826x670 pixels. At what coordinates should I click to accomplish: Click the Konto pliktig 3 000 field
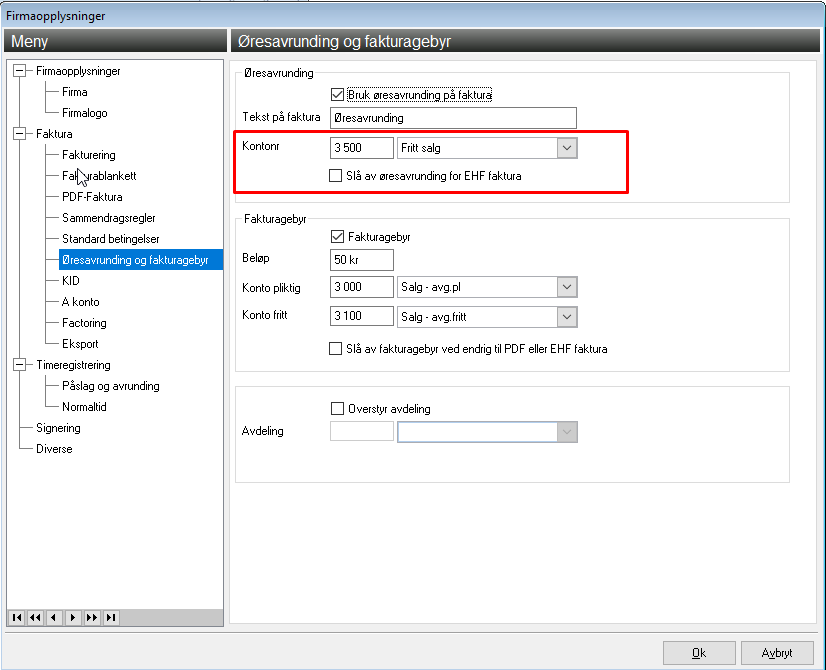point(361,287)
